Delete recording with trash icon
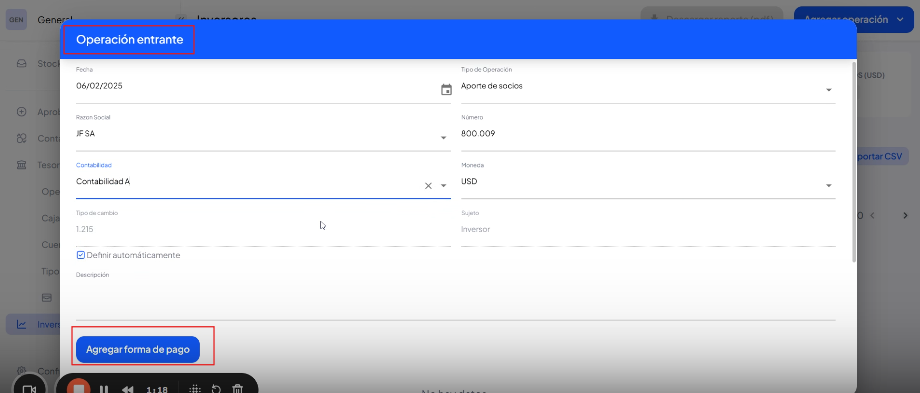 [237, 389]
